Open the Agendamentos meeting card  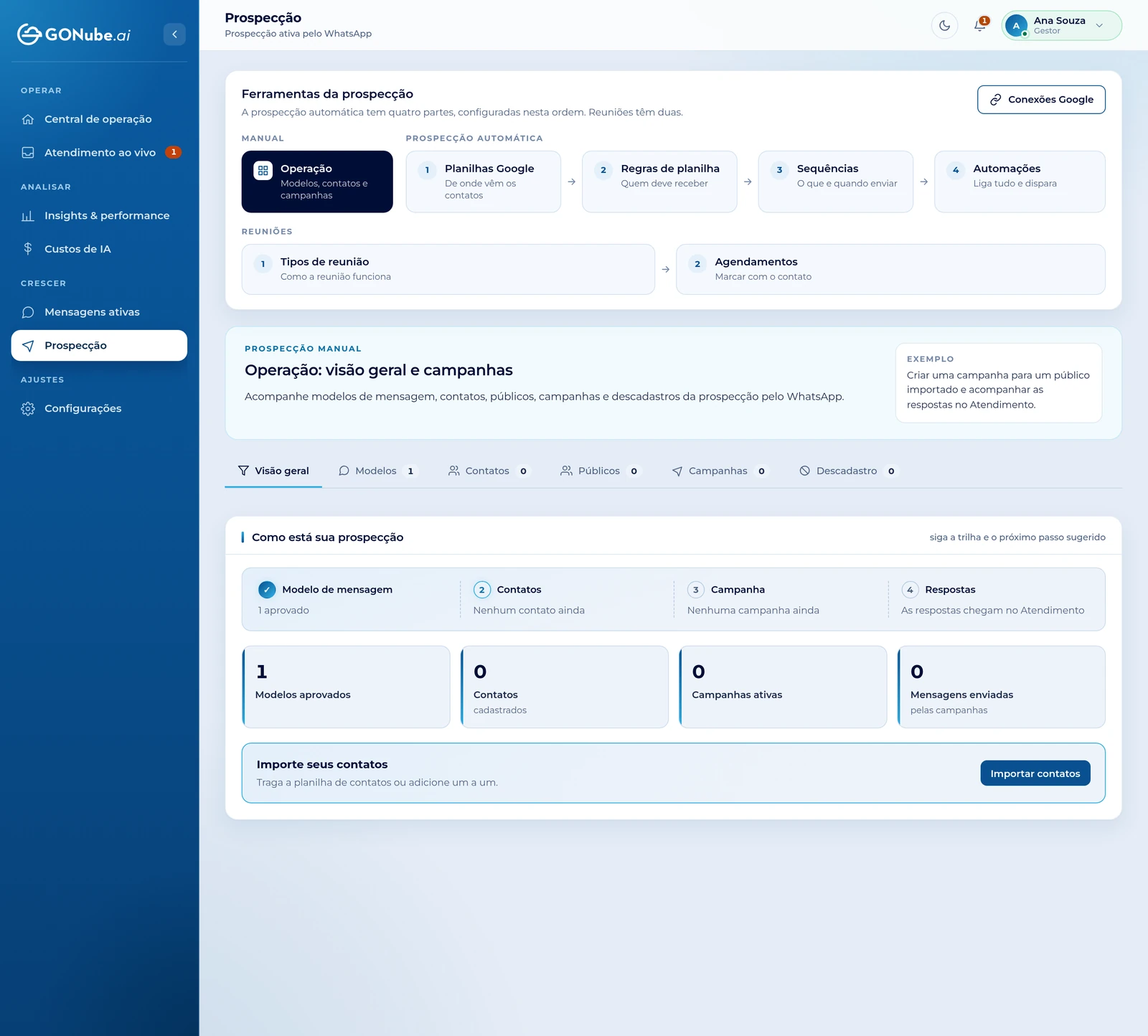tap(890, 269)
